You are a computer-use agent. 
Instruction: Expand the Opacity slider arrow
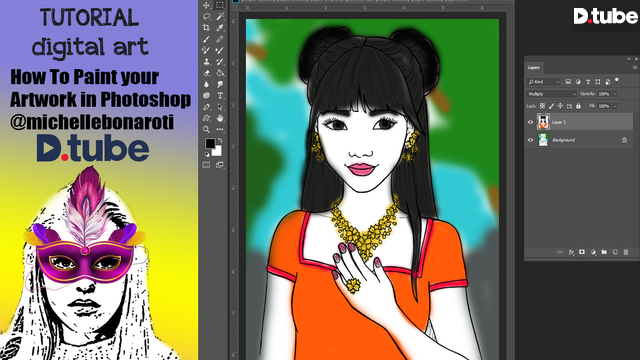click(615, 94)
